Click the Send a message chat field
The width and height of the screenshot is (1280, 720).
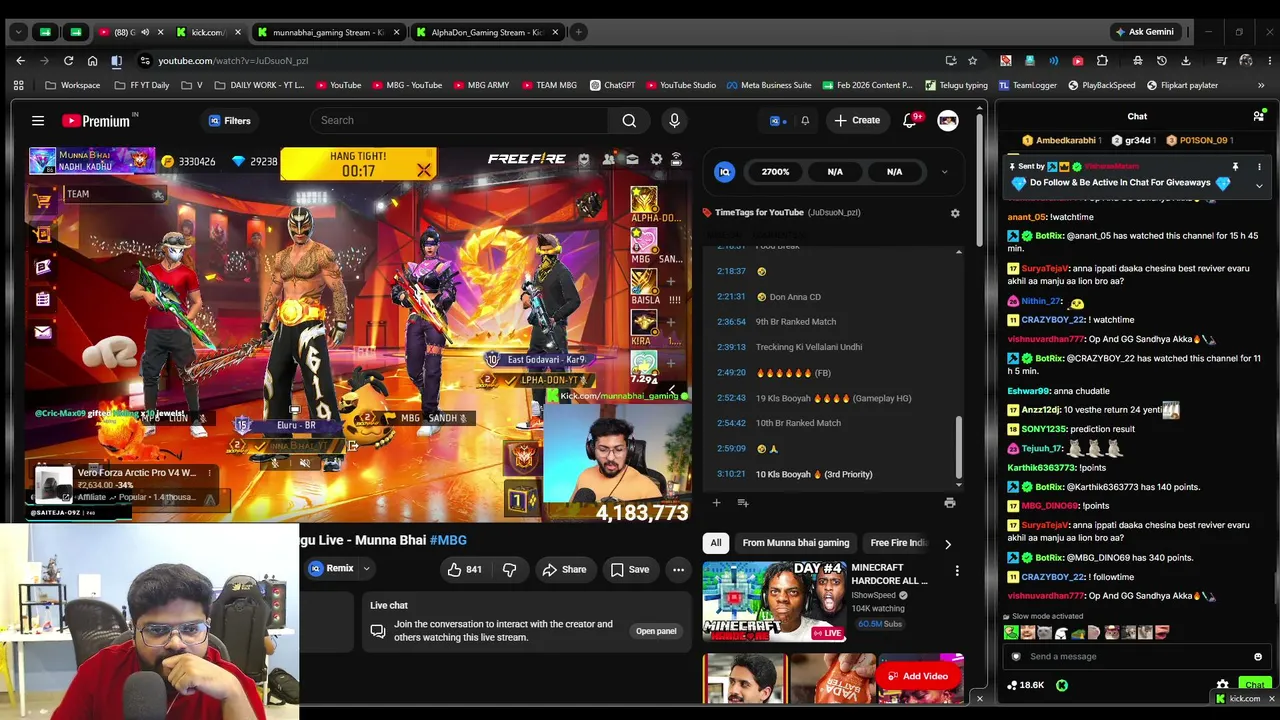[x=1138, y=657]
